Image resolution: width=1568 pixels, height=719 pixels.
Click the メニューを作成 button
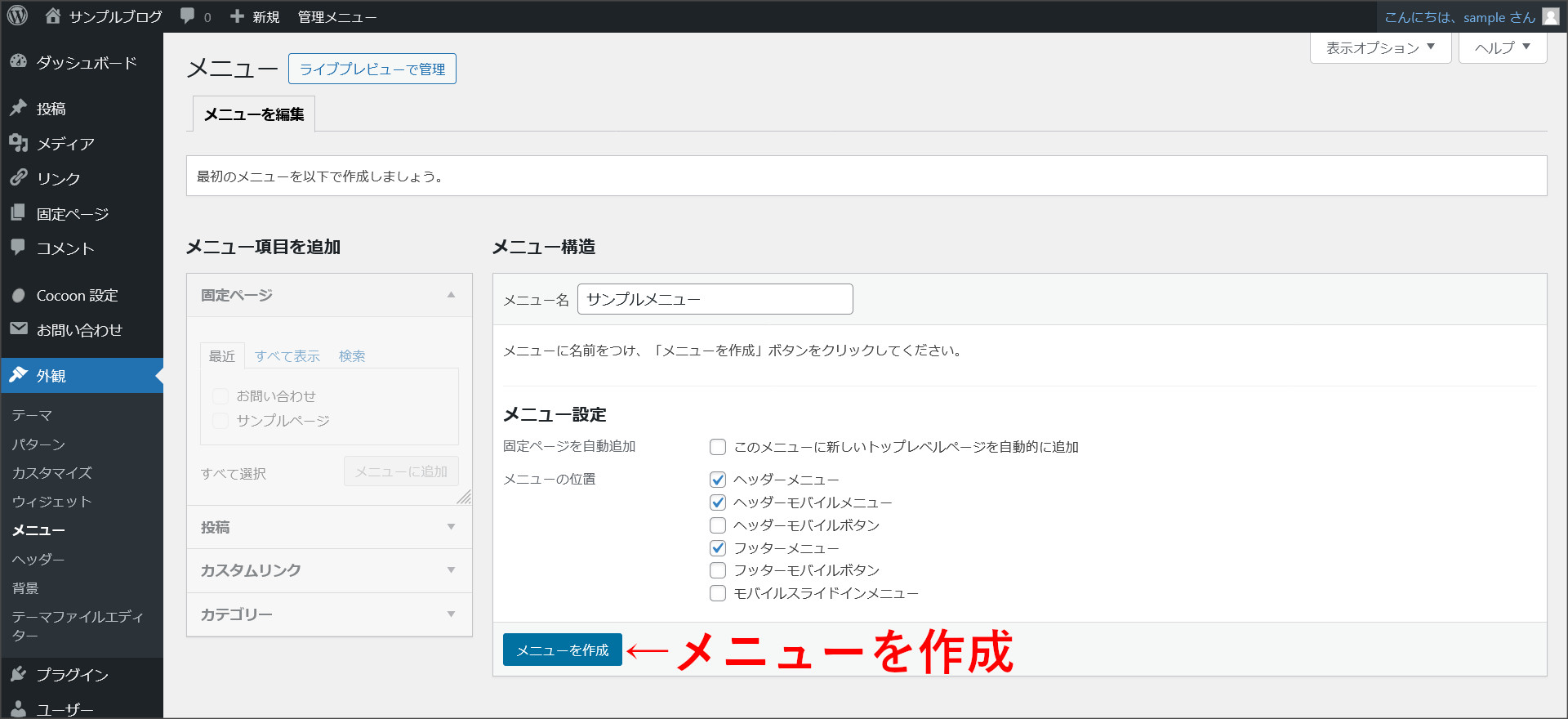click(x=562, y=650)
